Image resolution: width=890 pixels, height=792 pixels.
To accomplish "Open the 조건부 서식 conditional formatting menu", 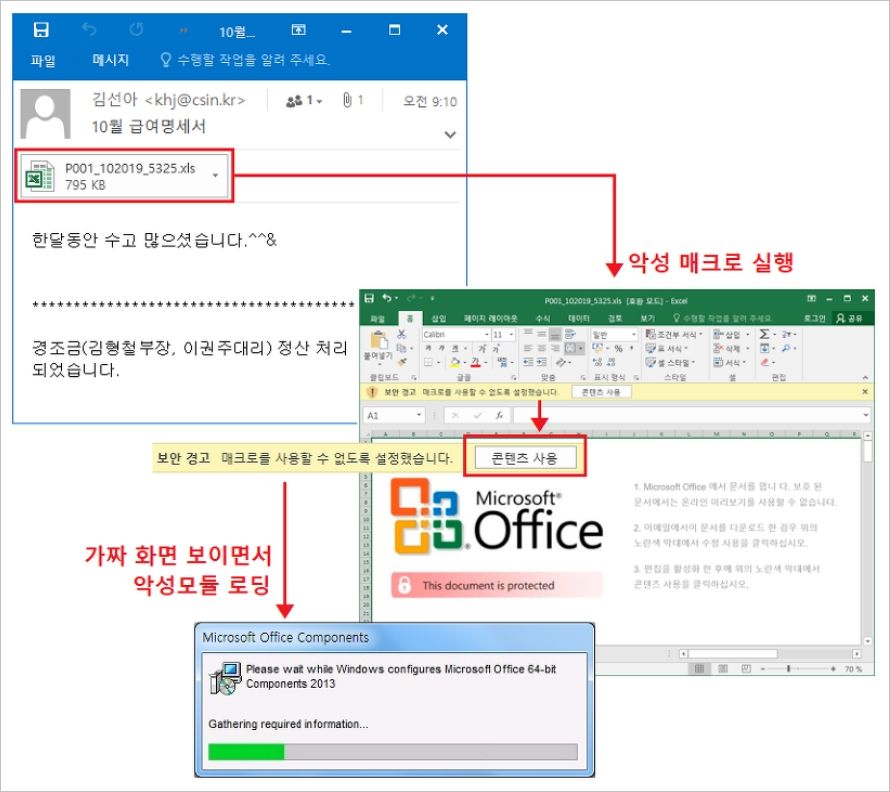I will pos(674,334).
